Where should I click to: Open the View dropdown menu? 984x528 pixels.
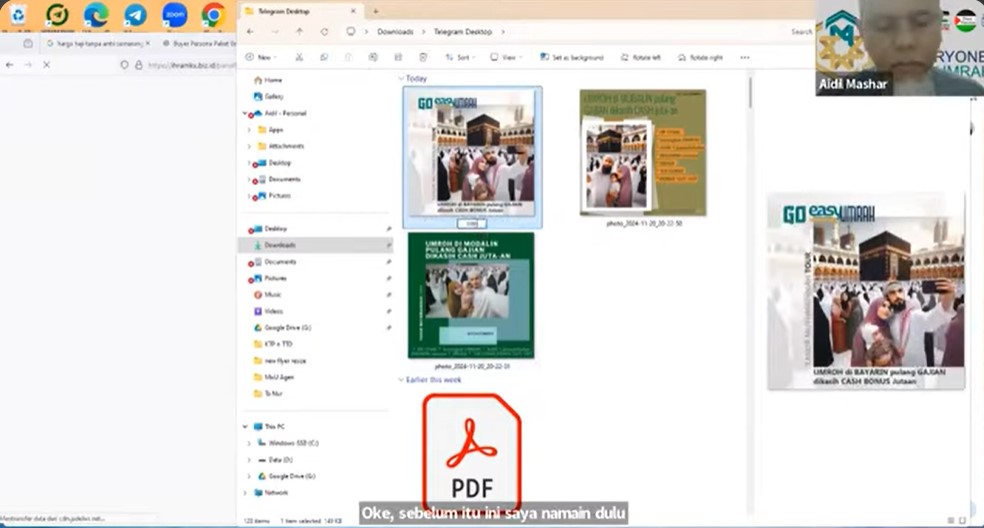pyautogui.click(x=507, y=57)
